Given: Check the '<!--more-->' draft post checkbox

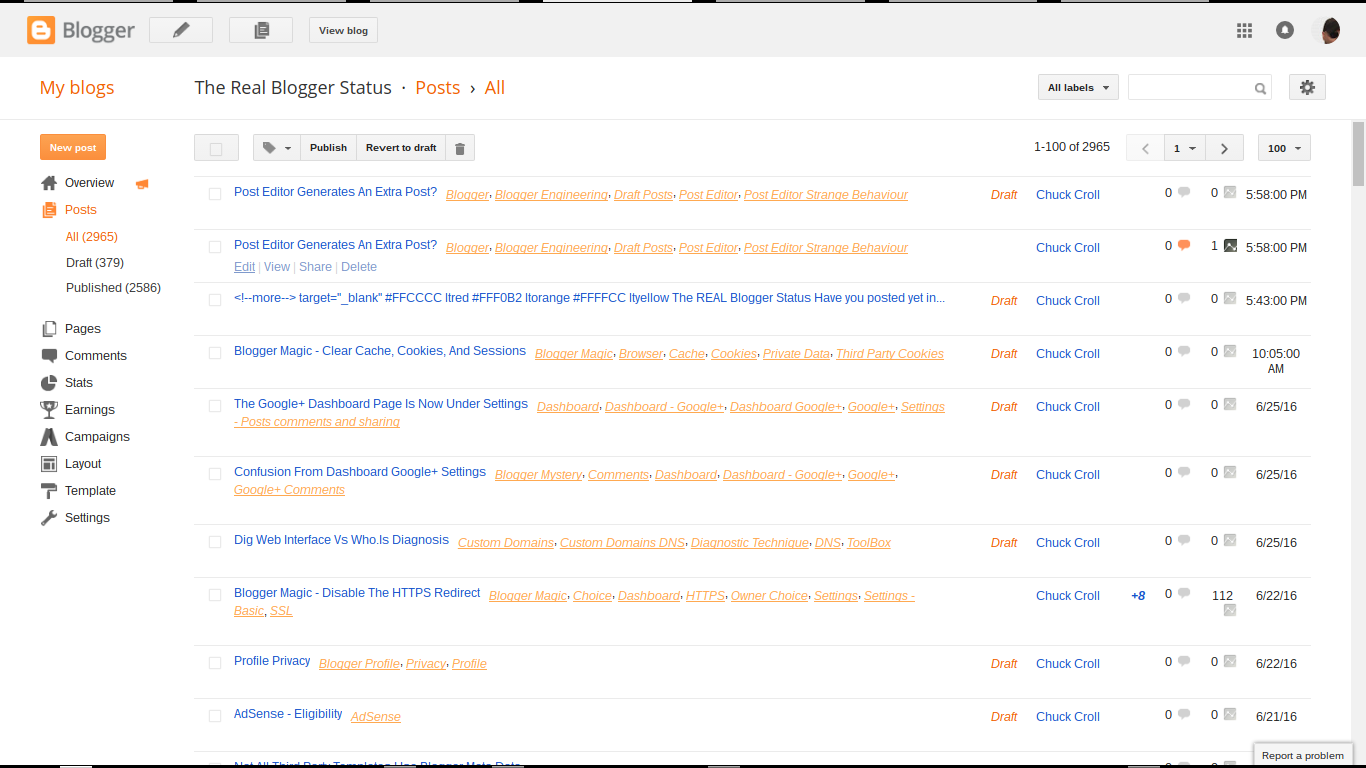Looking at the screenshot, I should (215, 300).
